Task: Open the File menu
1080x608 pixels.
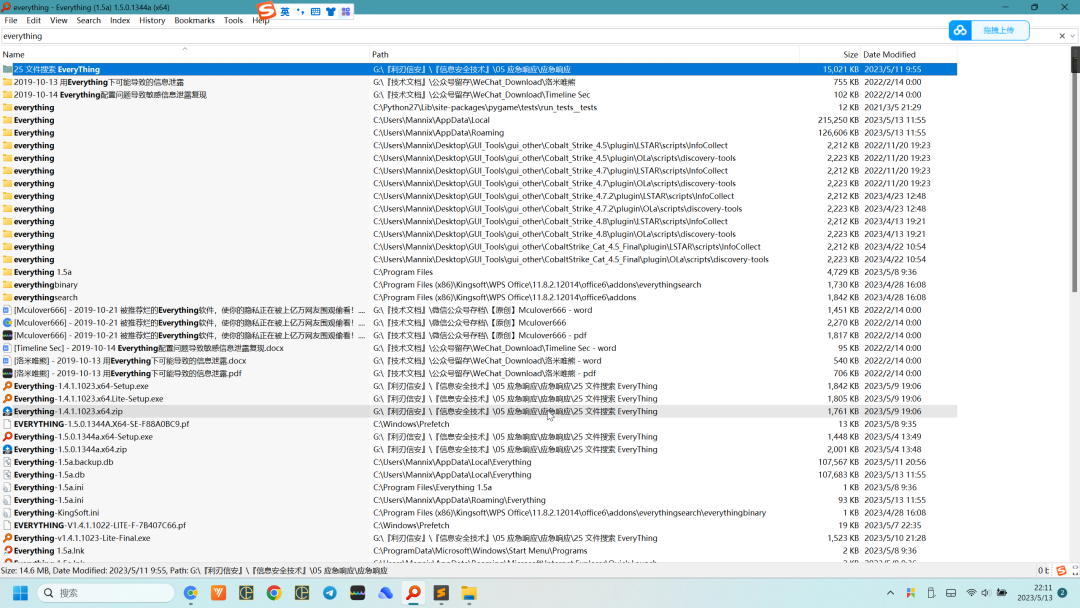Action: [x=10, y=20]
